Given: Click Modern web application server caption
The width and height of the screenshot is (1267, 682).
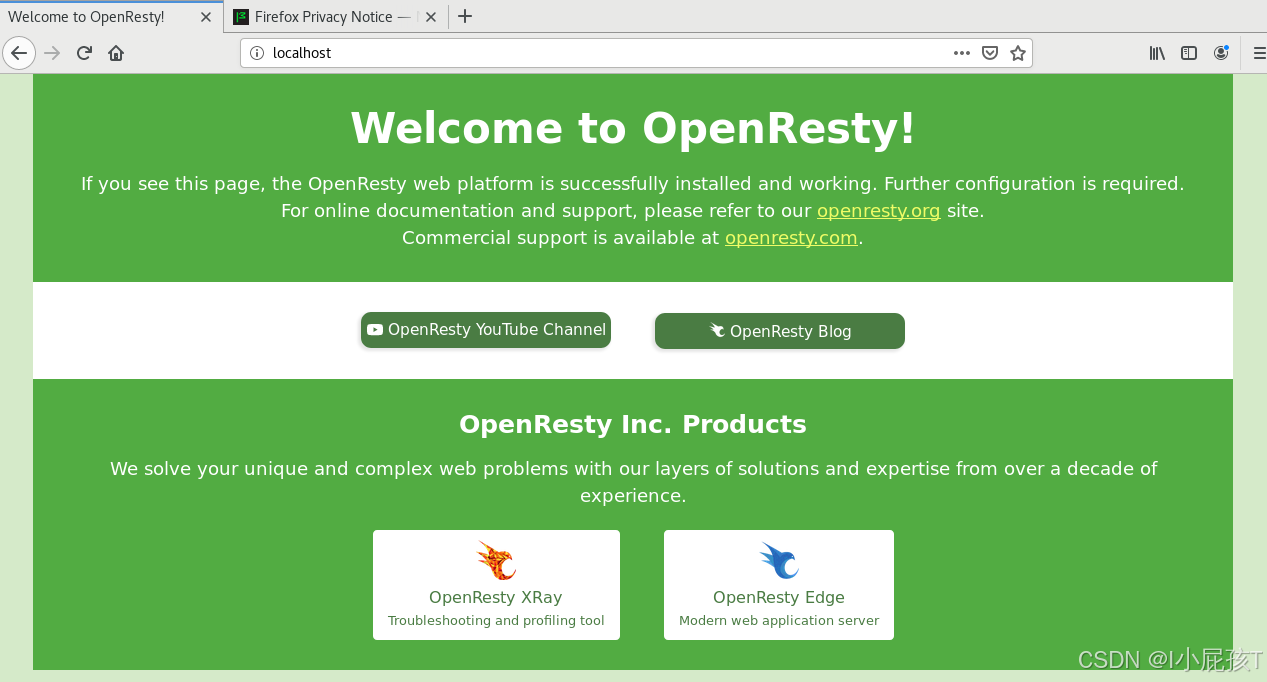Looking at the screenshot, I should click(x=779, y=621).
